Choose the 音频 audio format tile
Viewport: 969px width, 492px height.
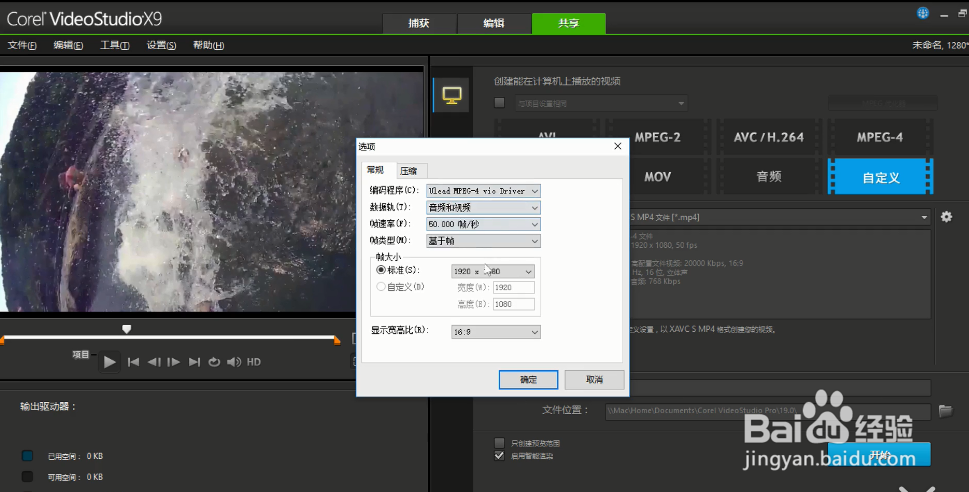(769, 177)
